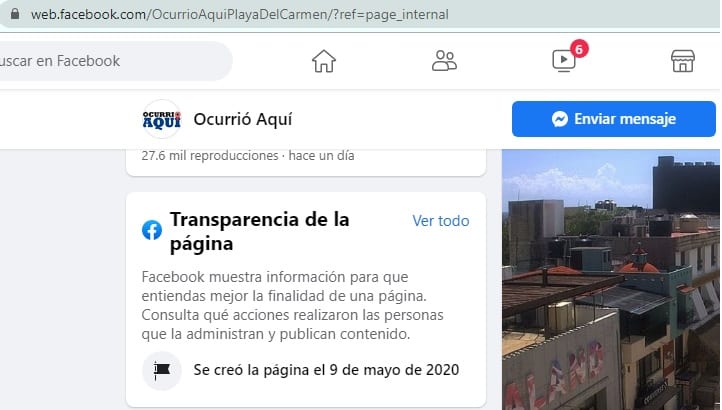Click the Facebook logo beside Transparencia heading
The image size is (722, 410).
coord(152,230)
